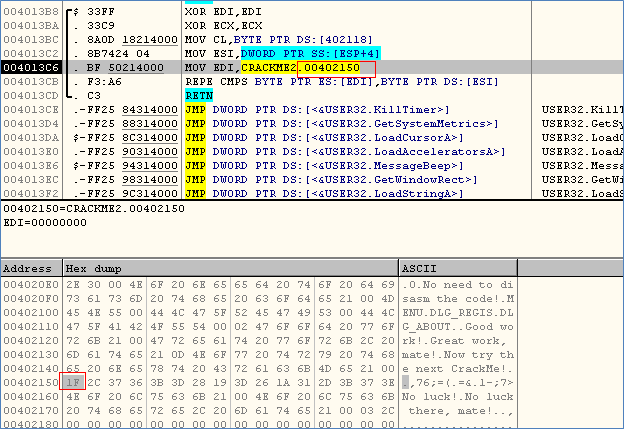Select the RETN instruction
This screenshot has height=429, width=624.
coord(199,94)
